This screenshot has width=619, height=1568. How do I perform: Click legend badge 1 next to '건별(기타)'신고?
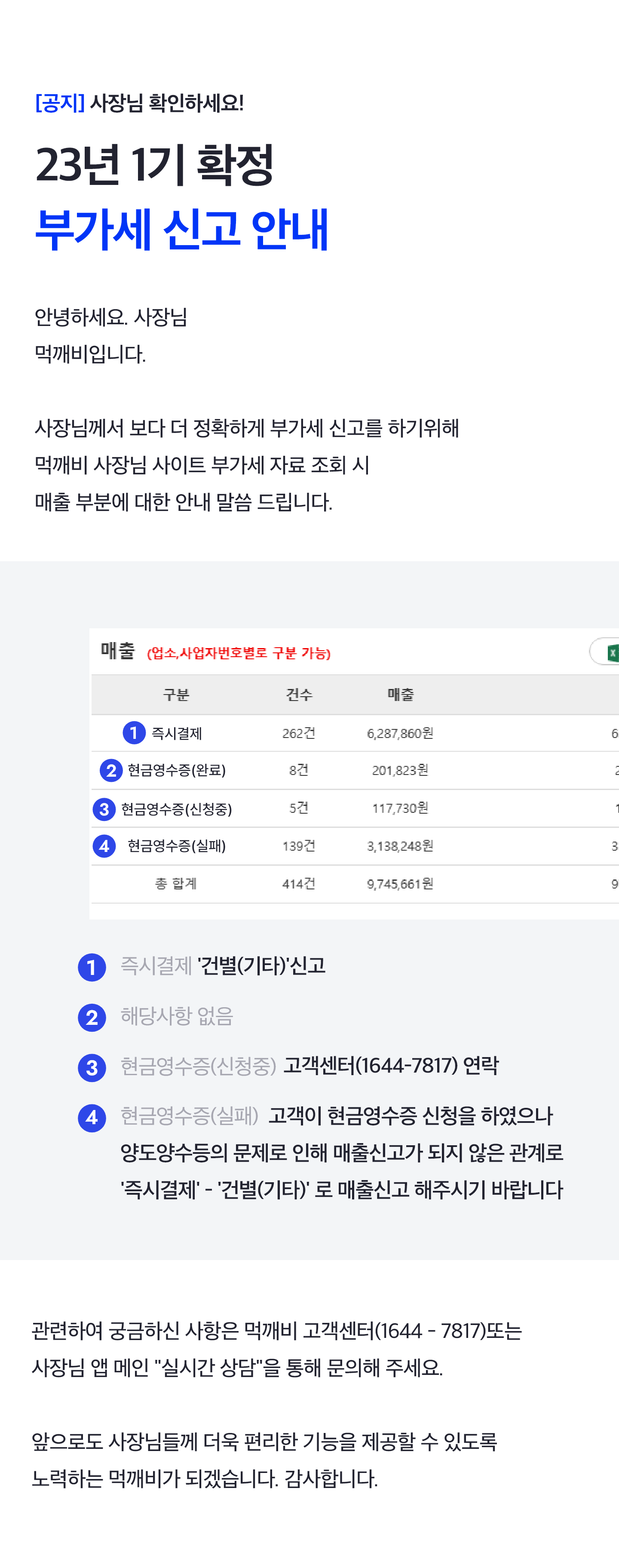92,967
